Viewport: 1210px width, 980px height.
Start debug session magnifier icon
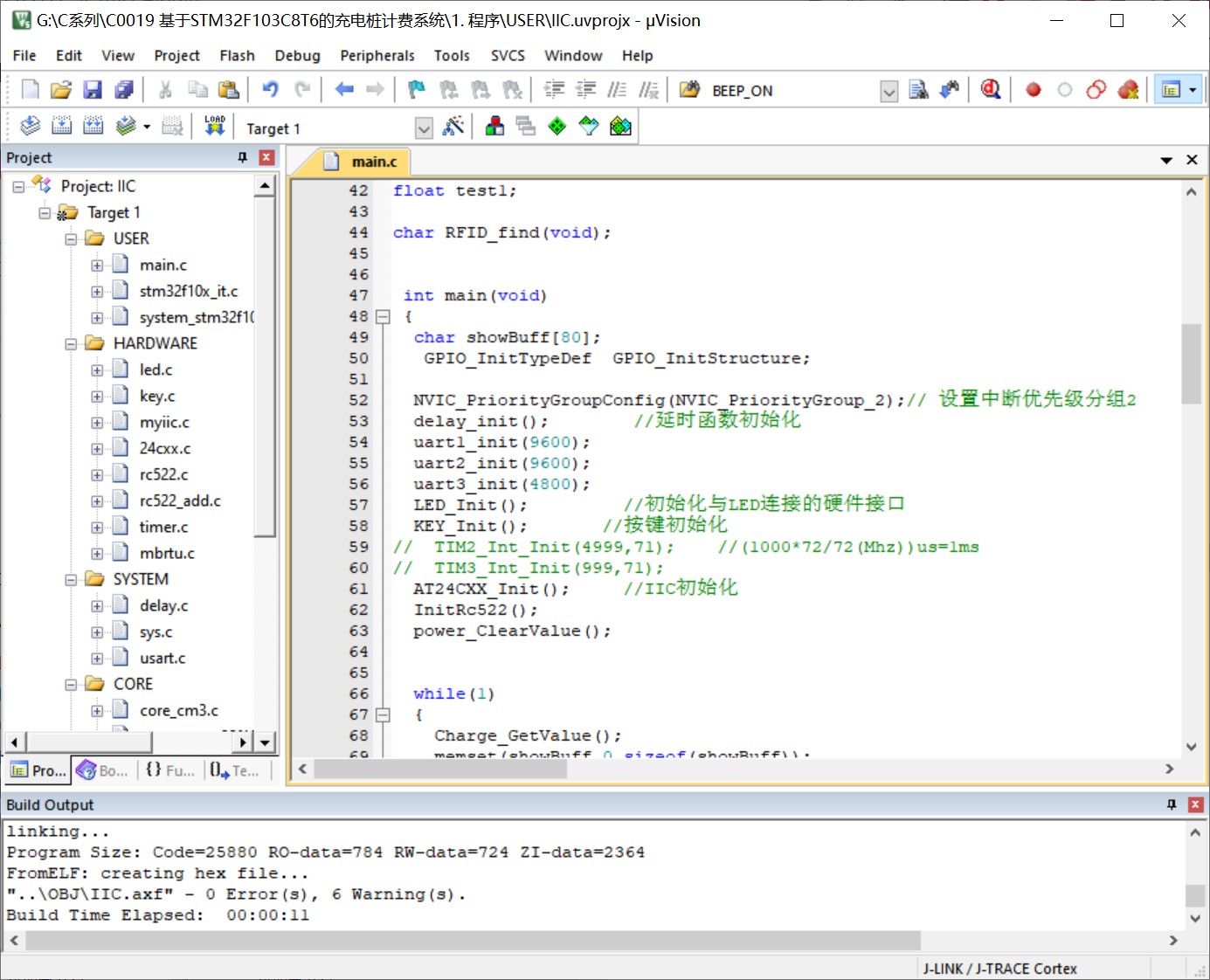coord(991,89)
